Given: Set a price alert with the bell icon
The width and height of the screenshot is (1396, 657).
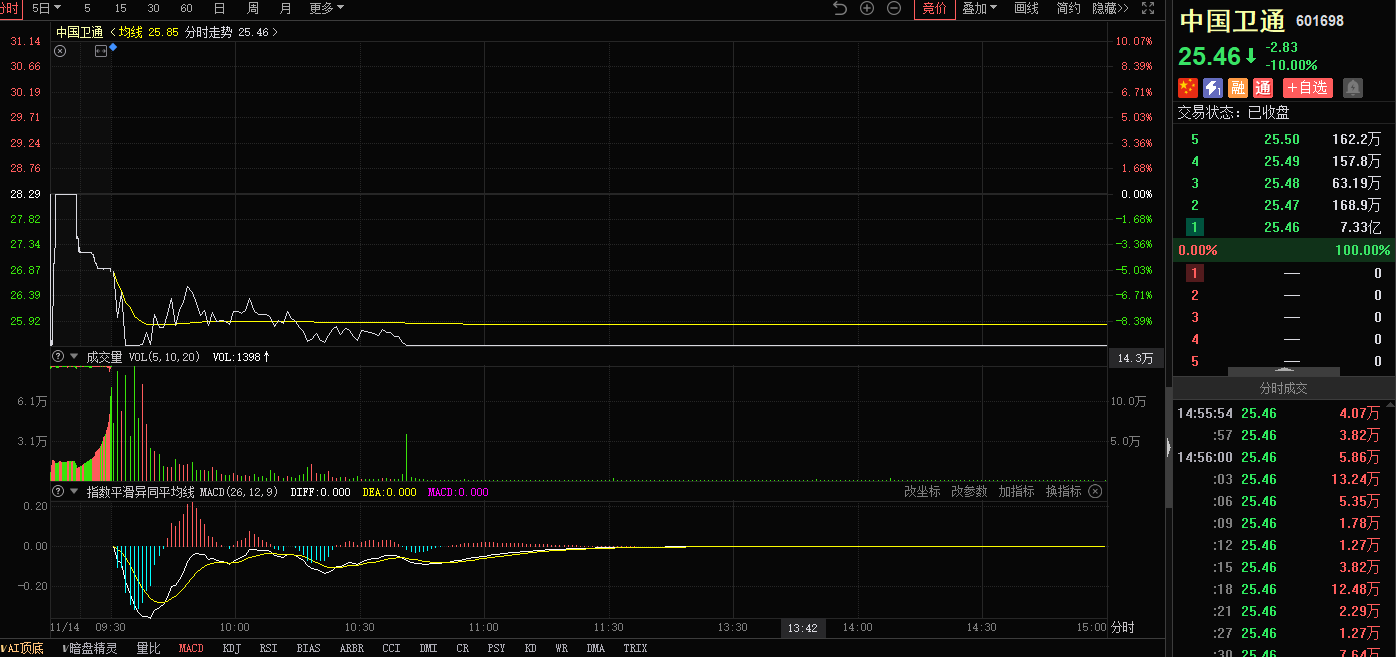Looking at the screenshot, I should click(x=1353, y=87).
